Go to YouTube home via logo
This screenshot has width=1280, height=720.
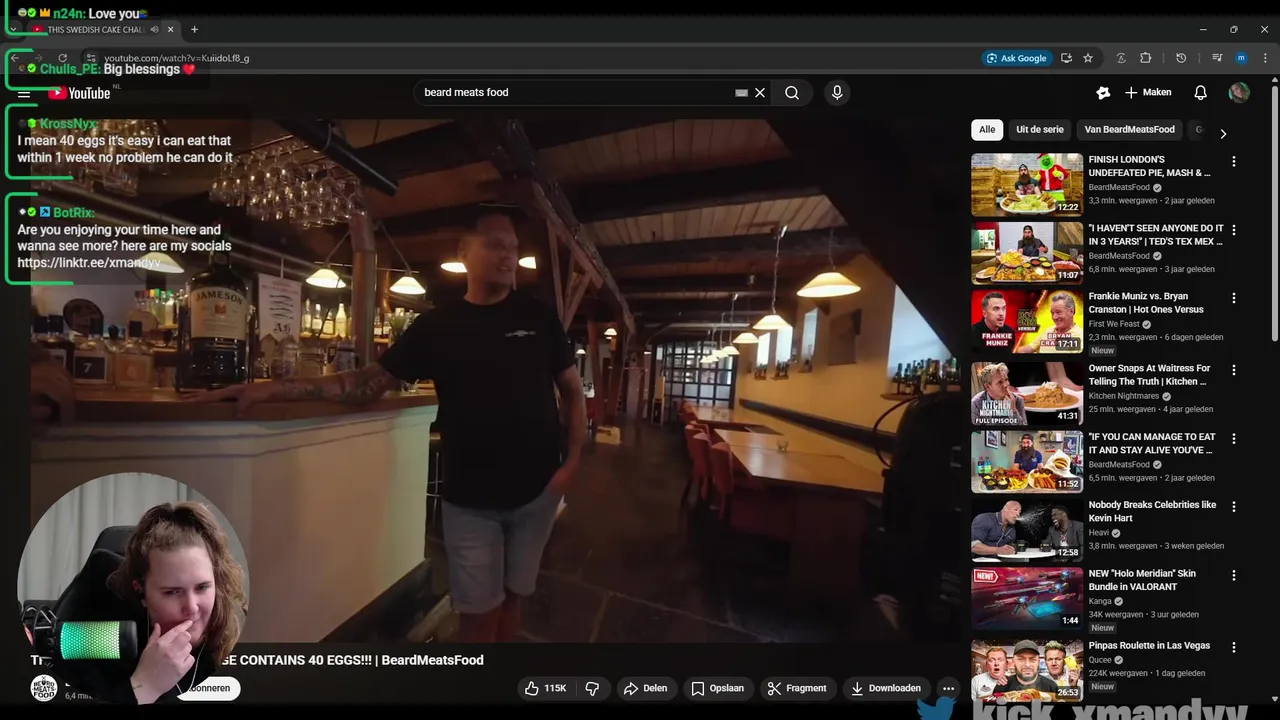tap(79, 93)
